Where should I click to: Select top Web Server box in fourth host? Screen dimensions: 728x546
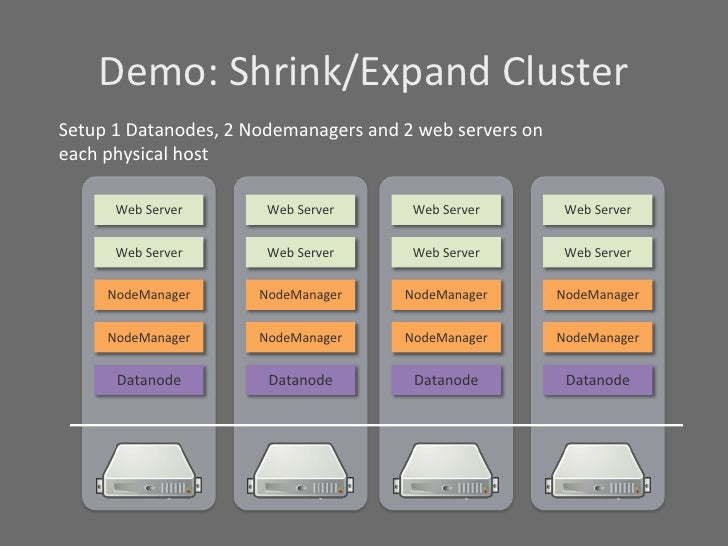[598, 210]
